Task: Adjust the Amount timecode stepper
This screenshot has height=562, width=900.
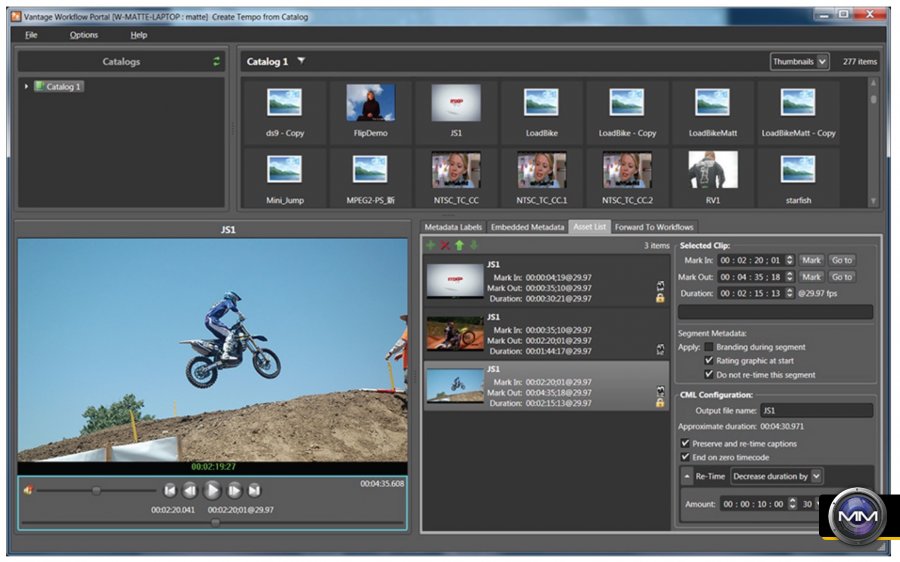Action: [793, 503]
